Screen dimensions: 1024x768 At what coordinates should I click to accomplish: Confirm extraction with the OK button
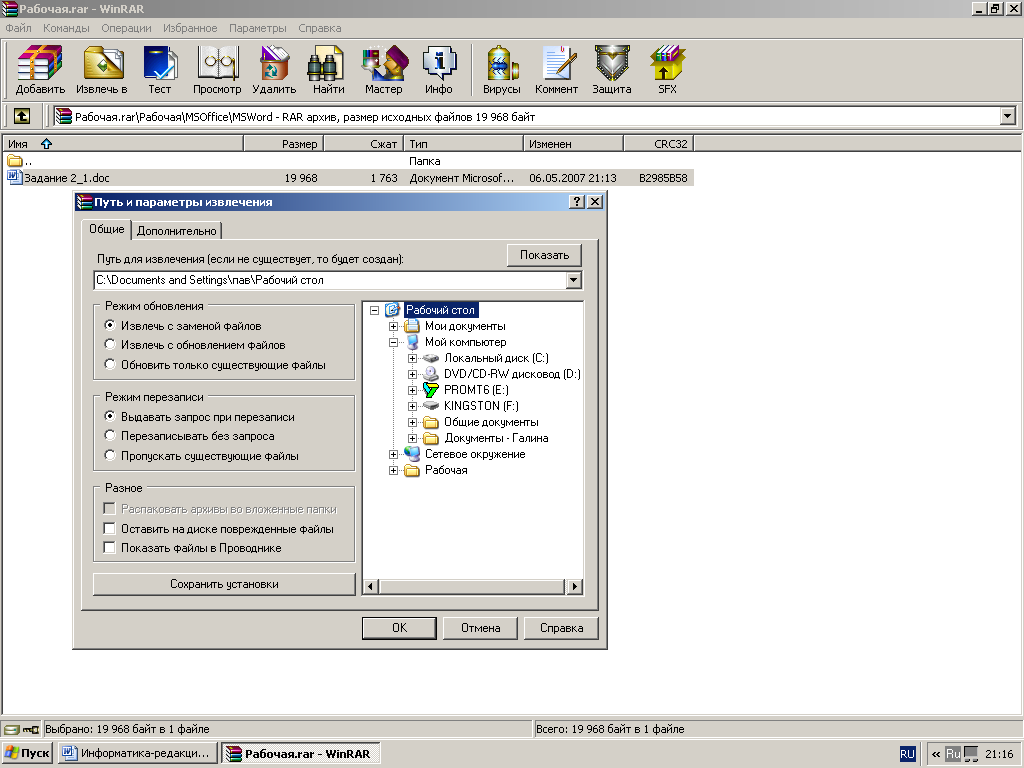[x=399, y=628]
